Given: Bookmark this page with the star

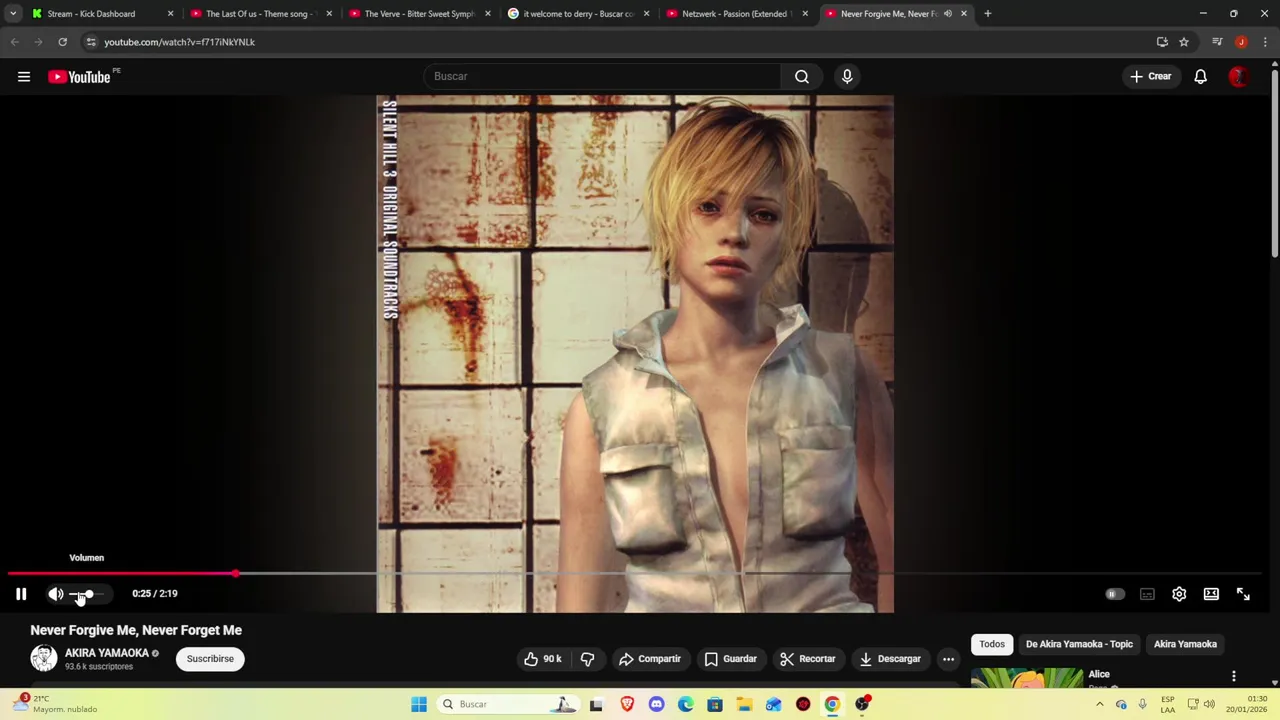Looking at the screenshot, I should pos(1184,42).
